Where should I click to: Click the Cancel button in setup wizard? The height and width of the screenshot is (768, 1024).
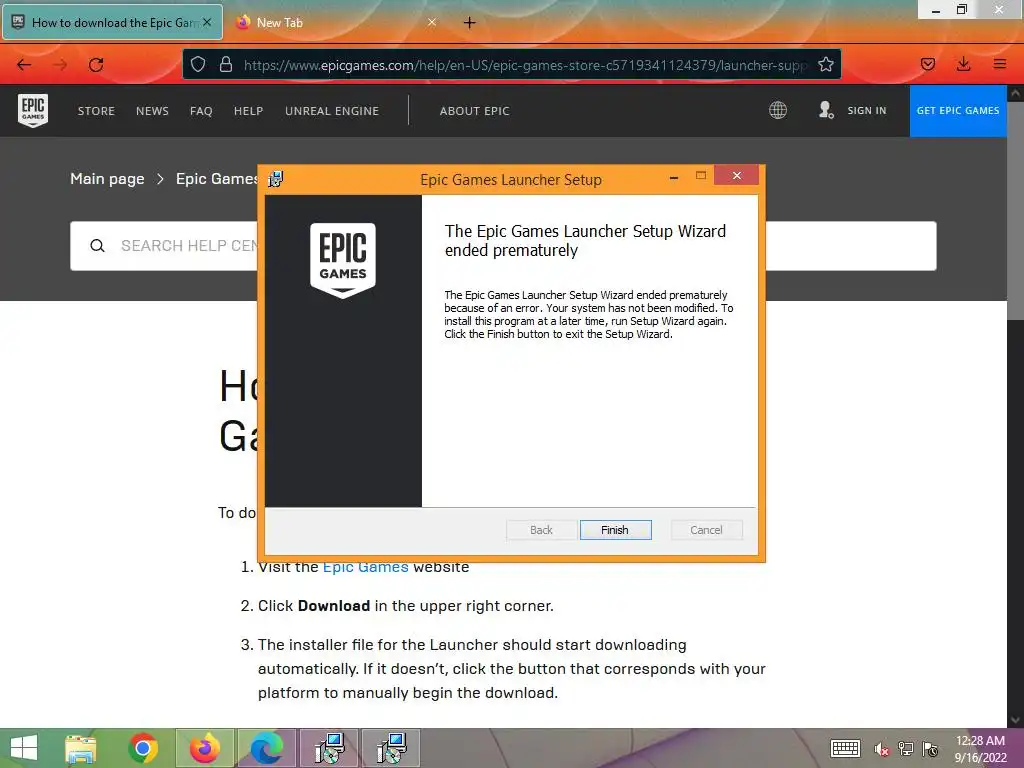coord(706,530)
